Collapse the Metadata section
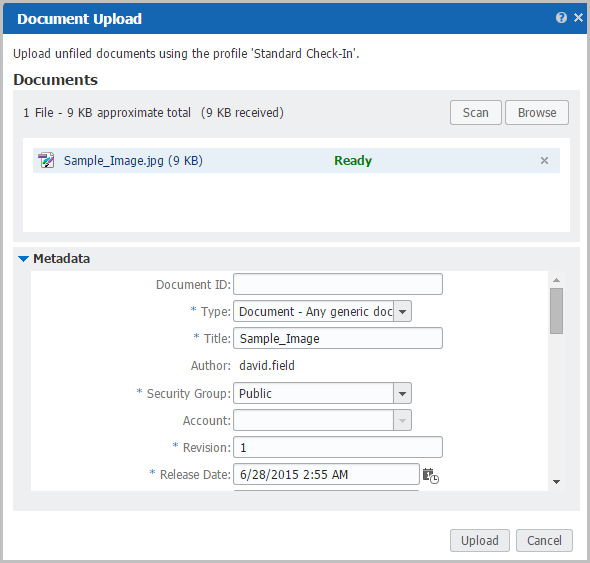The image size is (590, 563). click(x=23, y=259)
